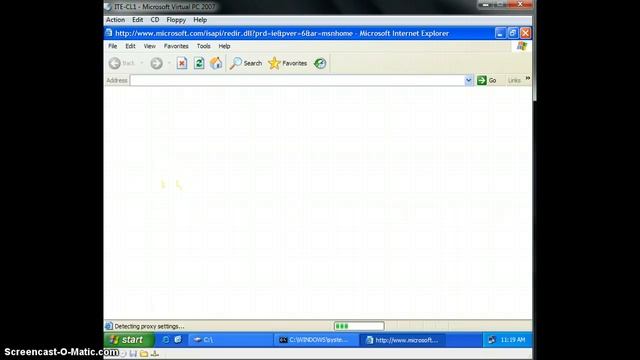Viewport: 640px width, 360px height.
Task: Click the Virtual PC shared folder icon
Action: pyautogui.click(x=144, y=354)
